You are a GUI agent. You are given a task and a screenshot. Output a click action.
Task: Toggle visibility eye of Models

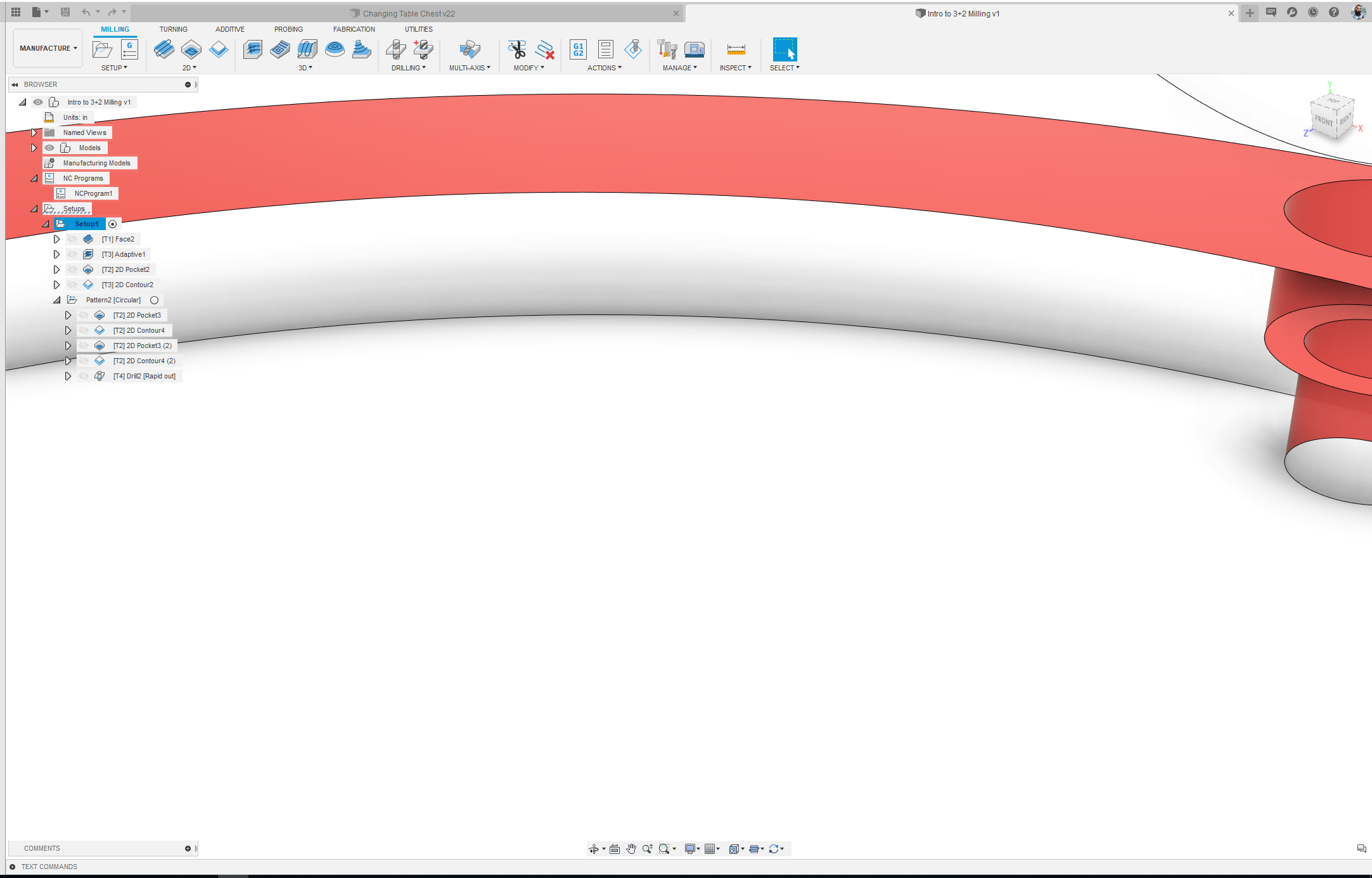pos(49,148)
